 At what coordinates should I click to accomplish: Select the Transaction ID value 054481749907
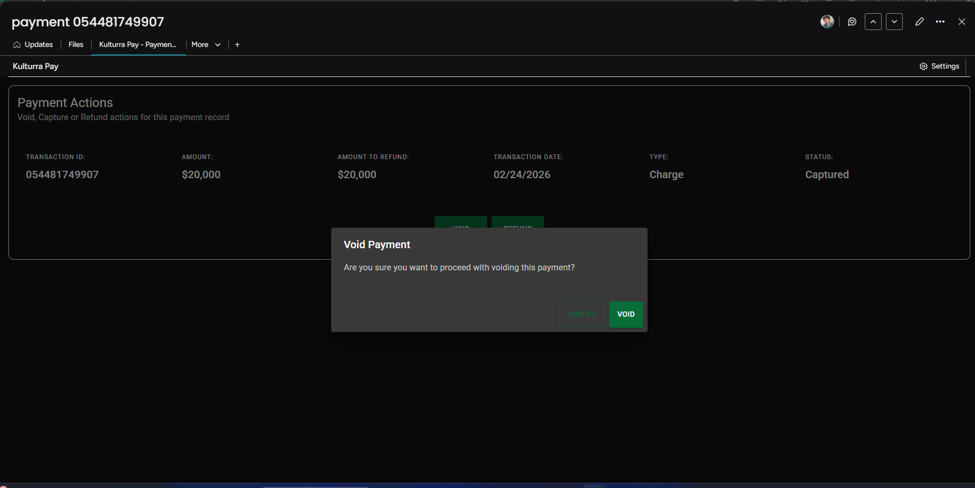pos(62,175)
